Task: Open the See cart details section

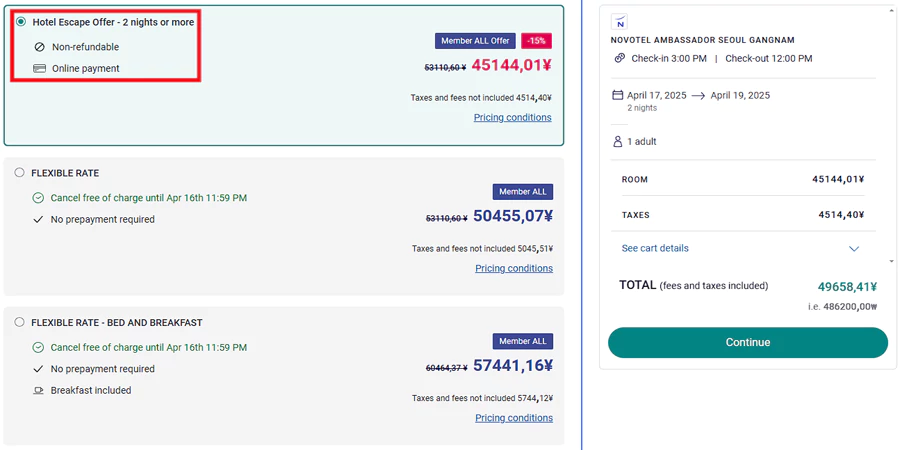Action: [x=655, y=249]
